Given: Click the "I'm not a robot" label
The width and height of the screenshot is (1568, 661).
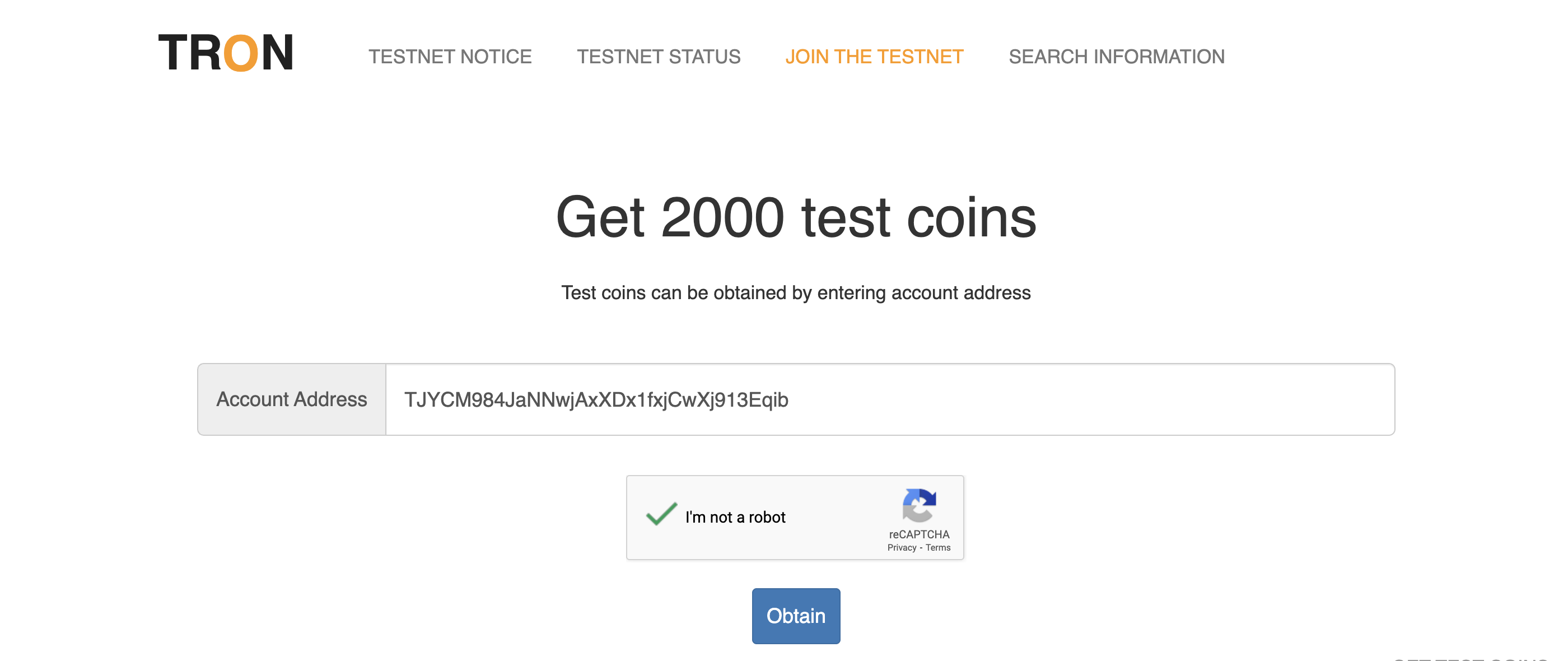Looking at the screenshot, I should pyautogui.click(x=735, y=518).
